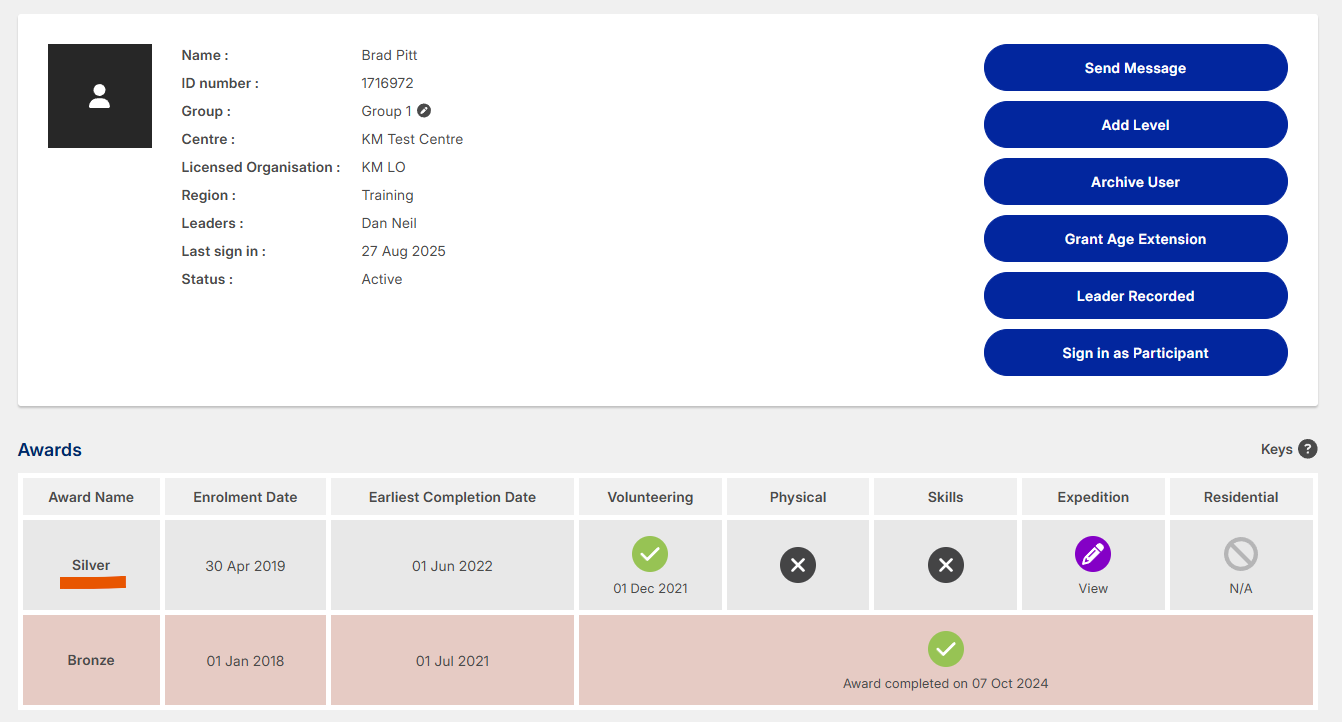Screen dimensions: 1342x722
Task: Open the Keys help question mark icon
Action: pyautogui.click(x=1307, y=449)
